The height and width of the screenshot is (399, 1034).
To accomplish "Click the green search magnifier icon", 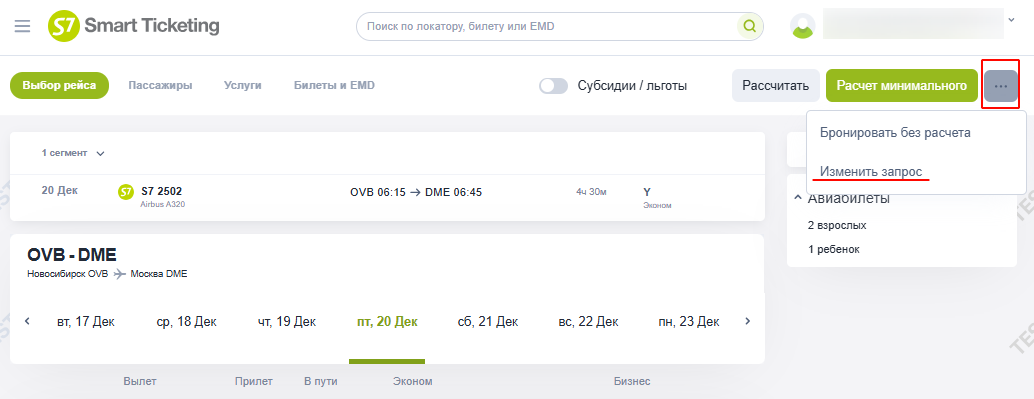I will pos(749,26).
